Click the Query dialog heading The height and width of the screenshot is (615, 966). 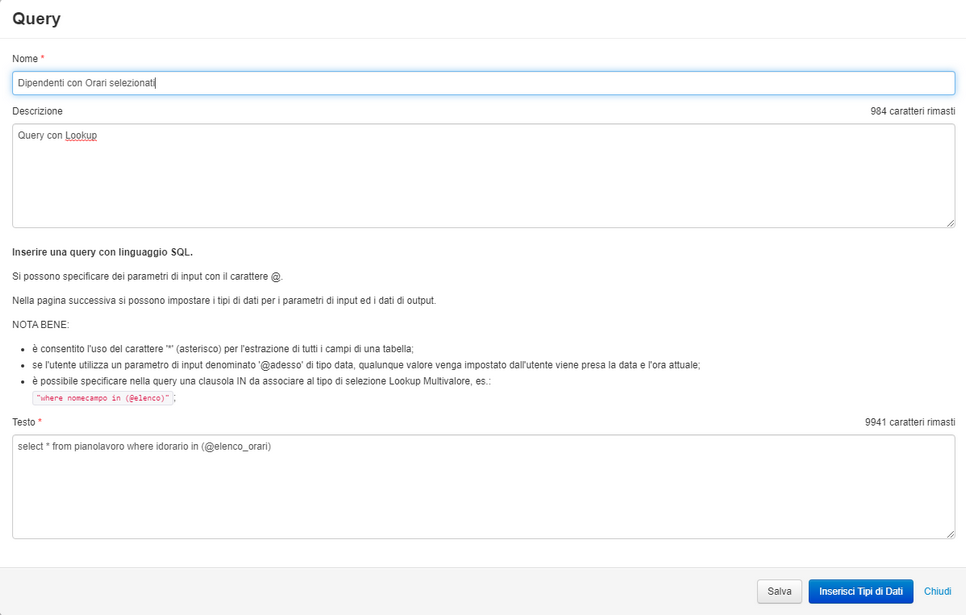(x=36, y=18)
